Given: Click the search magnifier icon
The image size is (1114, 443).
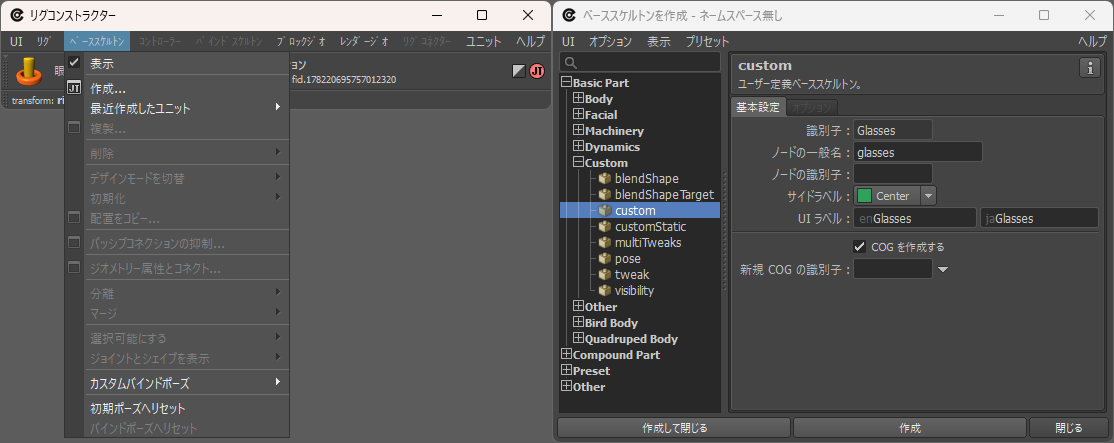Looking at the screenshot, I should (x=571, y=62).
